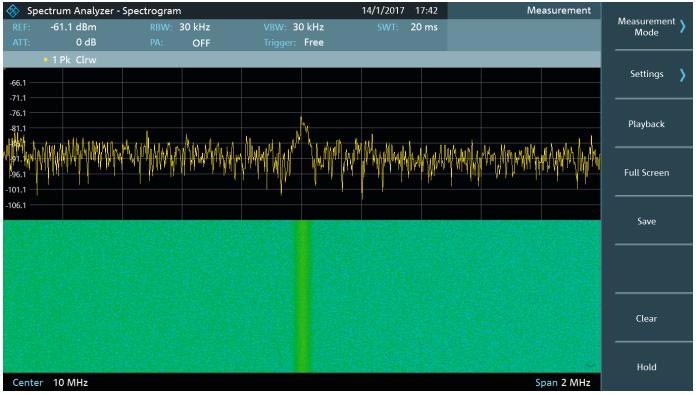Select the green signal band in spectrogram
This screenshot has height=395, width=696.
click(303, 296)
